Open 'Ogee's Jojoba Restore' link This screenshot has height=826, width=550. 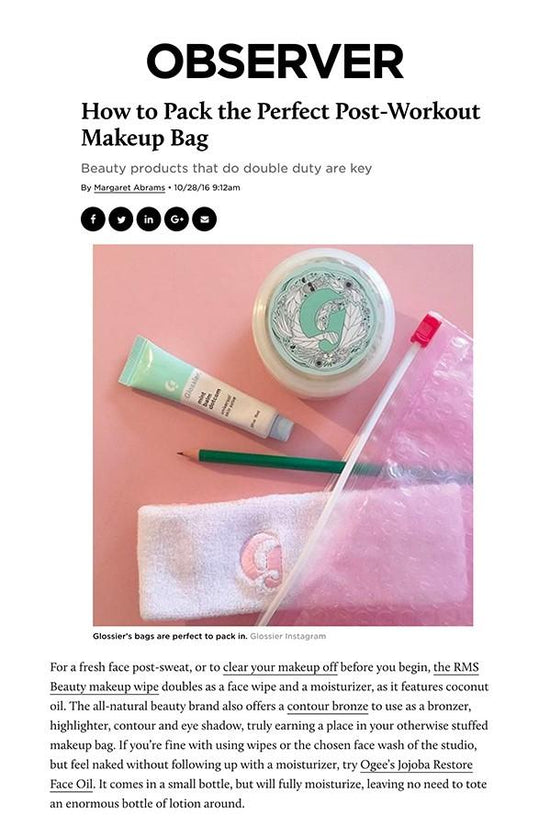416,765
